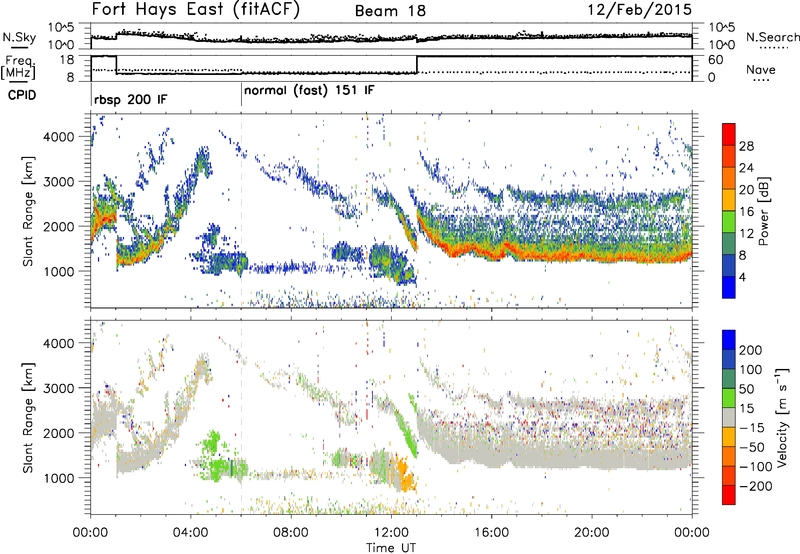The height and width of the screenshot is (554, 800).
Task: Click the green velocity cluster near 05:00 UT
Action: coord(217,459)
